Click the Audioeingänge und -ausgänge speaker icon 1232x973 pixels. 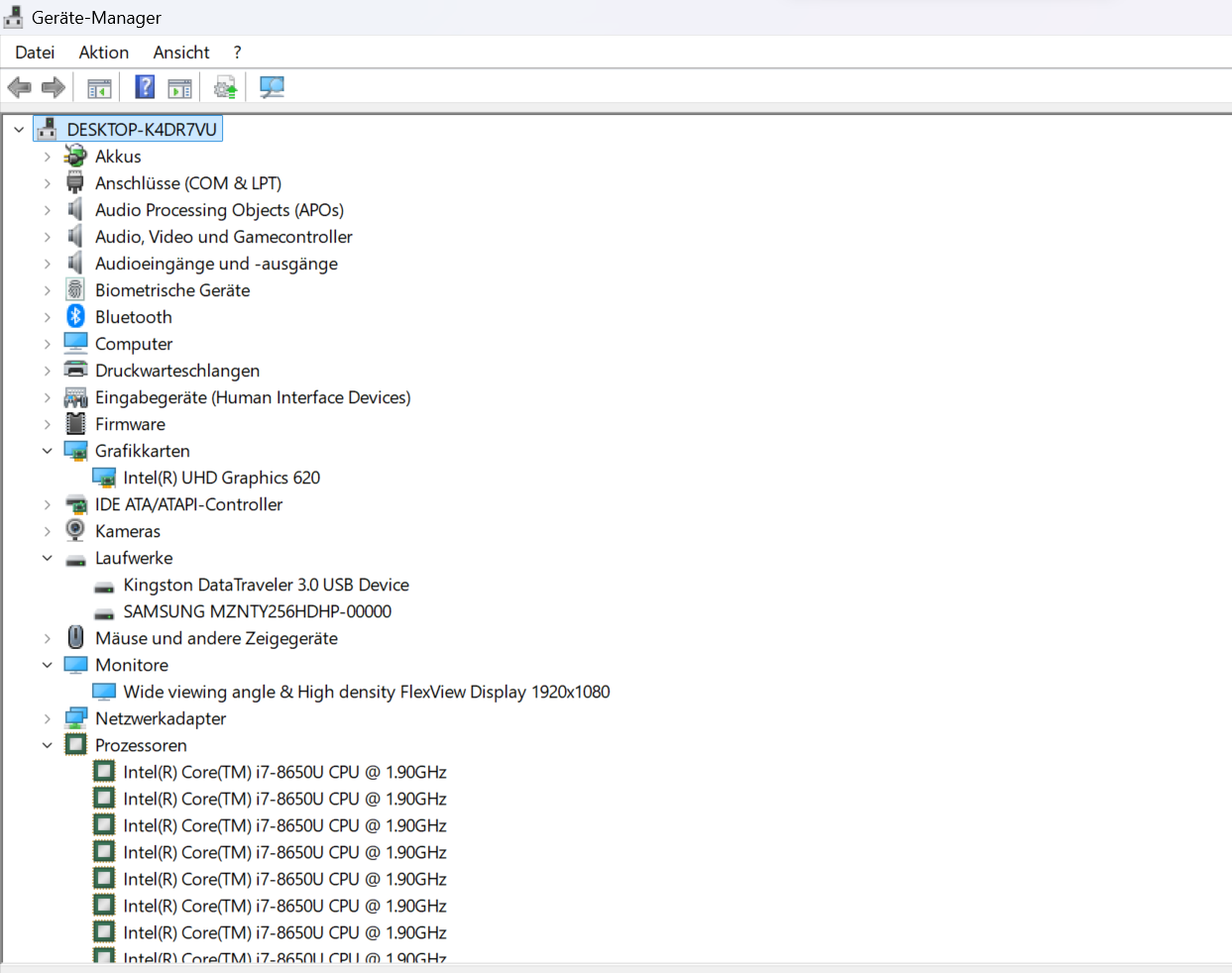pos(75,263)
